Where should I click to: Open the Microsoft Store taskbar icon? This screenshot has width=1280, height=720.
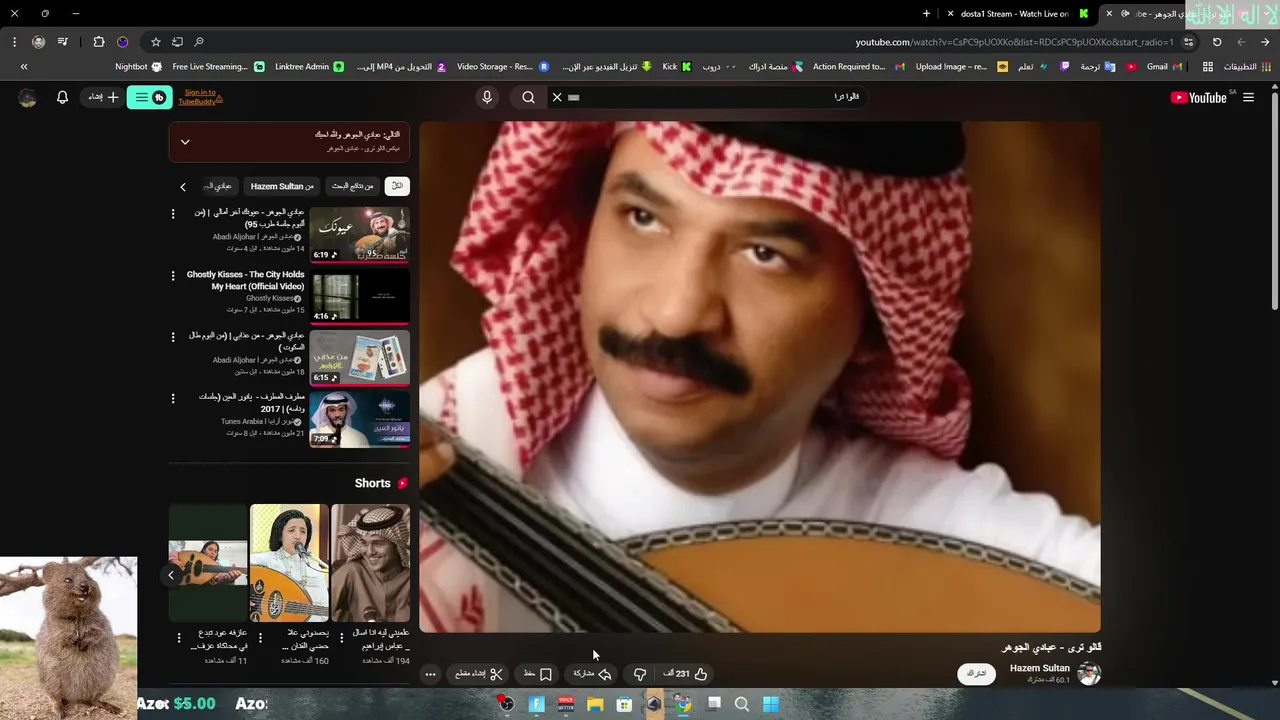(x=624, y=704)
